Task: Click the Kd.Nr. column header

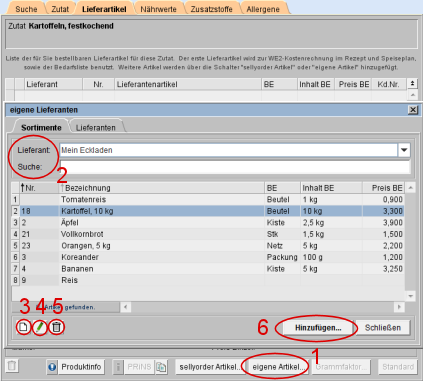Action: 388,84
